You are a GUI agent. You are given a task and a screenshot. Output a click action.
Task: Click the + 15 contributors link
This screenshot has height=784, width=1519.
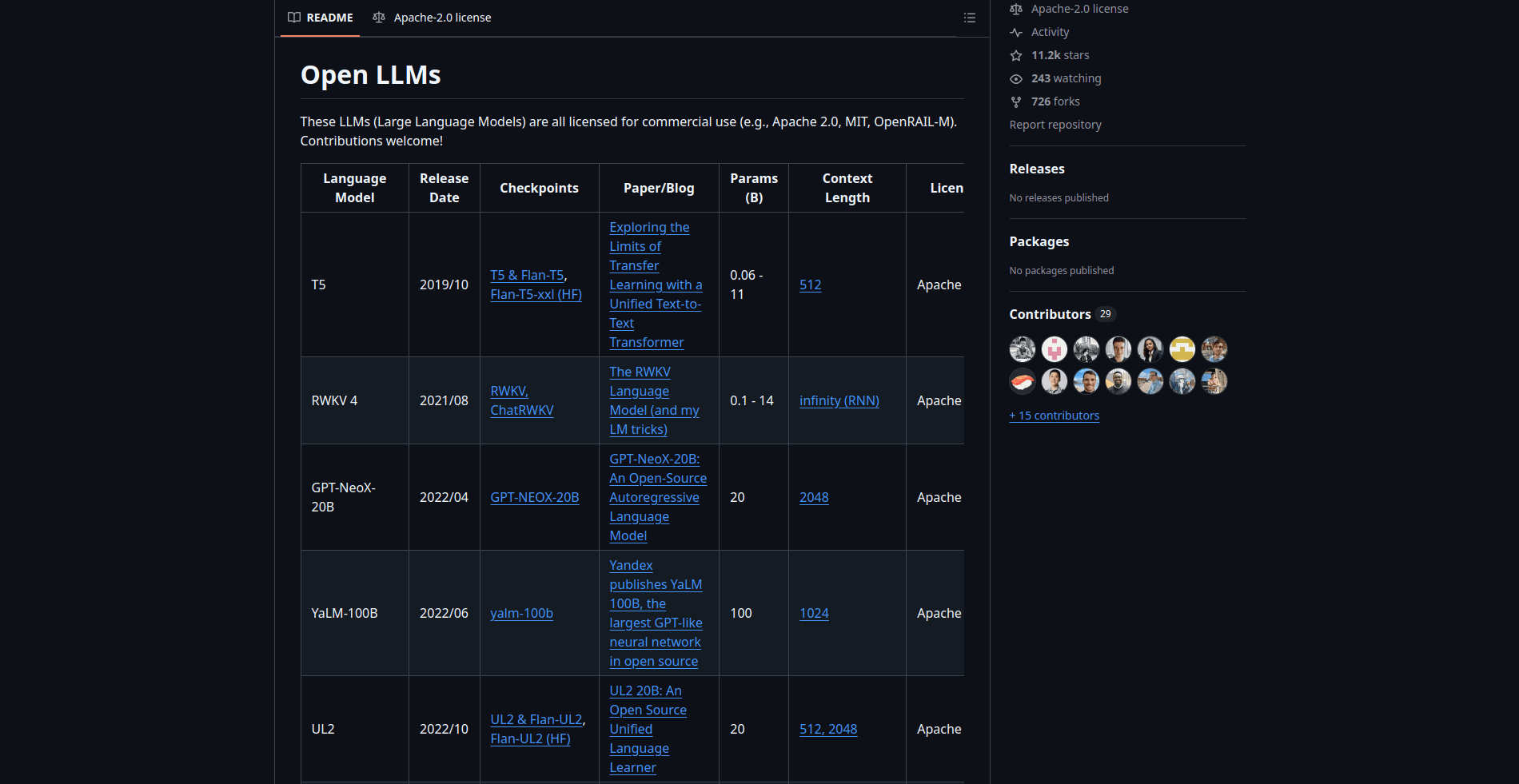coord(1055,416)
